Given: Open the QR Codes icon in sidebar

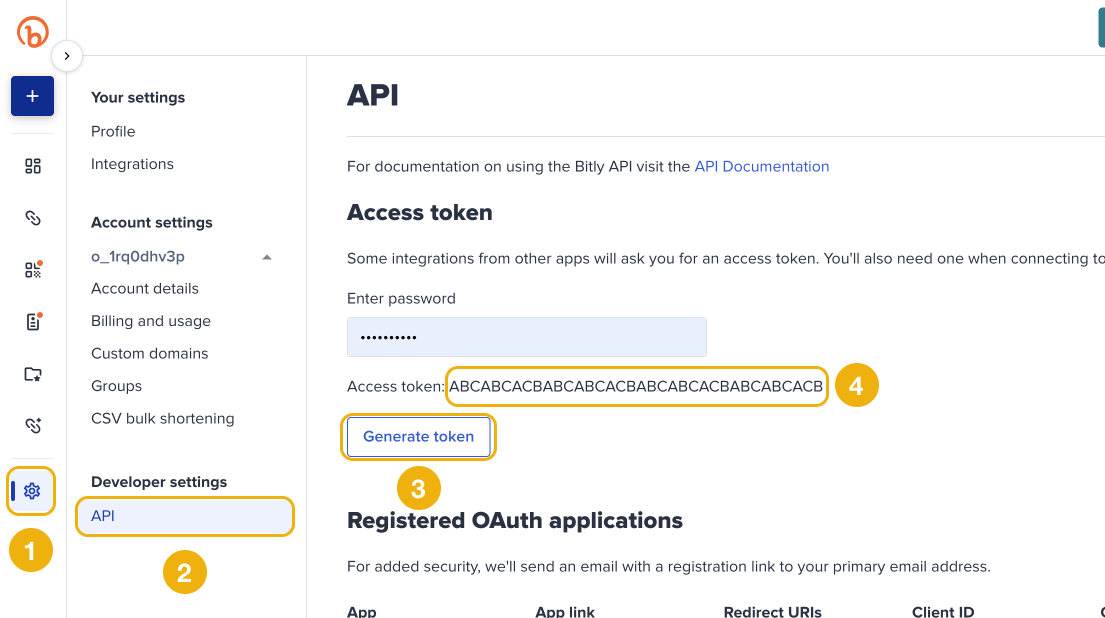Looking at the screenshot, I should (x=33, y=269).
